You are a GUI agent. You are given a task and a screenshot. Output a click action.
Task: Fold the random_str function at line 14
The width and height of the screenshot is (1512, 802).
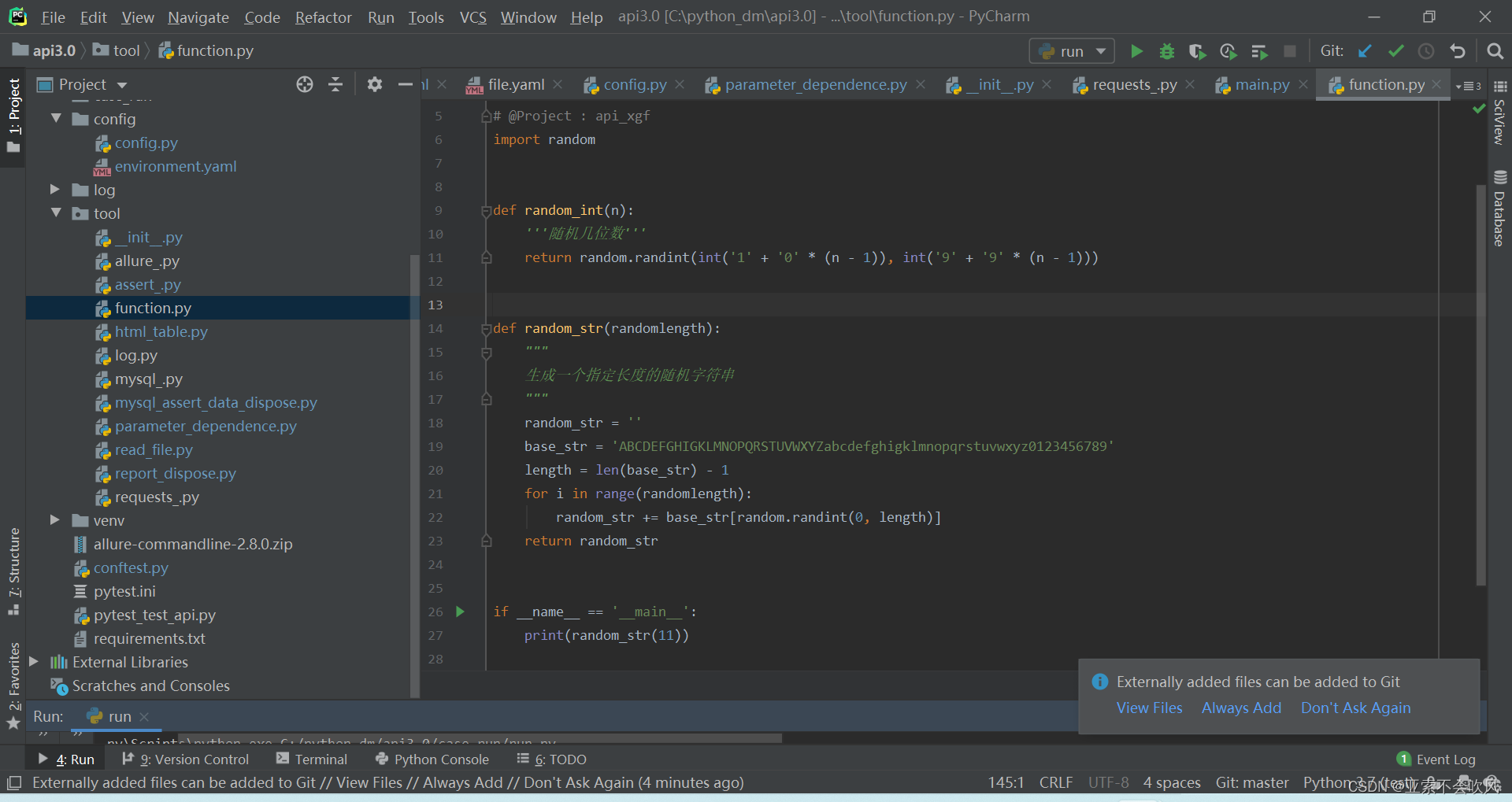point(487,329)
